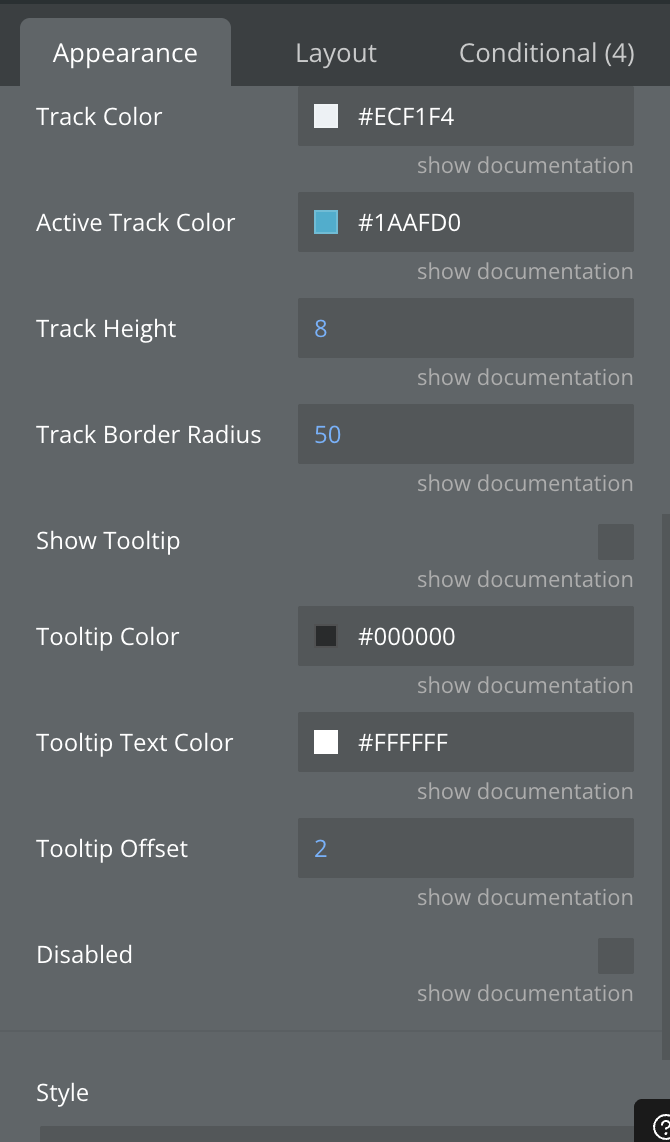Show documentation for the Disabled option
The image size is (670, 1142).
525,994
